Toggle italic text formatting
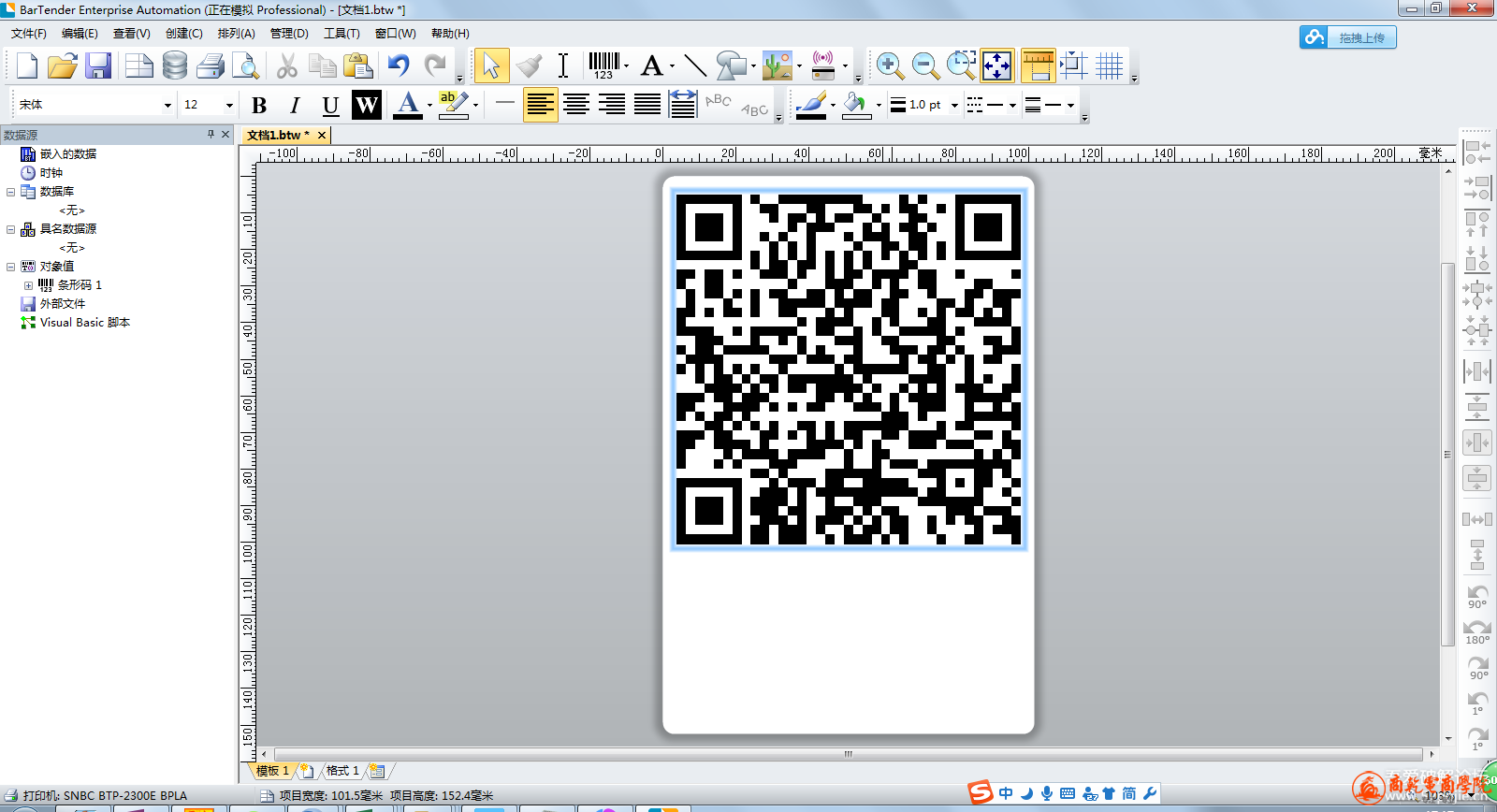The height and width of the screenshot is (812, 1497). pyautogui.click(x=295, y=105)
